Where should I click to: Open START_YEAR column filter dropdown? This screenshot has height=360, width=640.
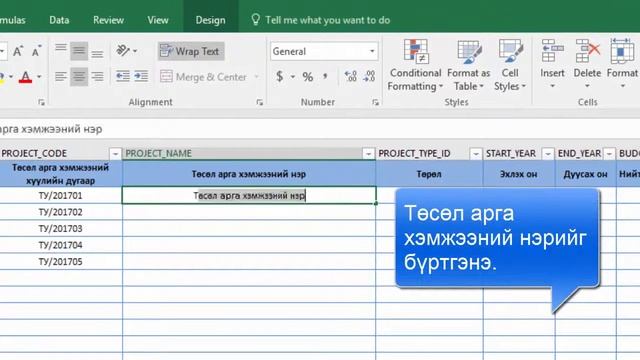(548, 154)
